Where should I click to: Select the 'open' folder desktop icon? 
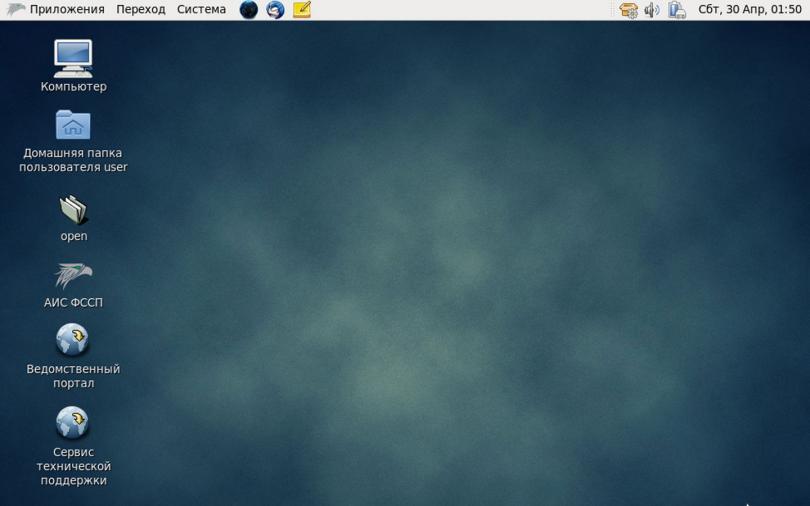coord(73,209)
